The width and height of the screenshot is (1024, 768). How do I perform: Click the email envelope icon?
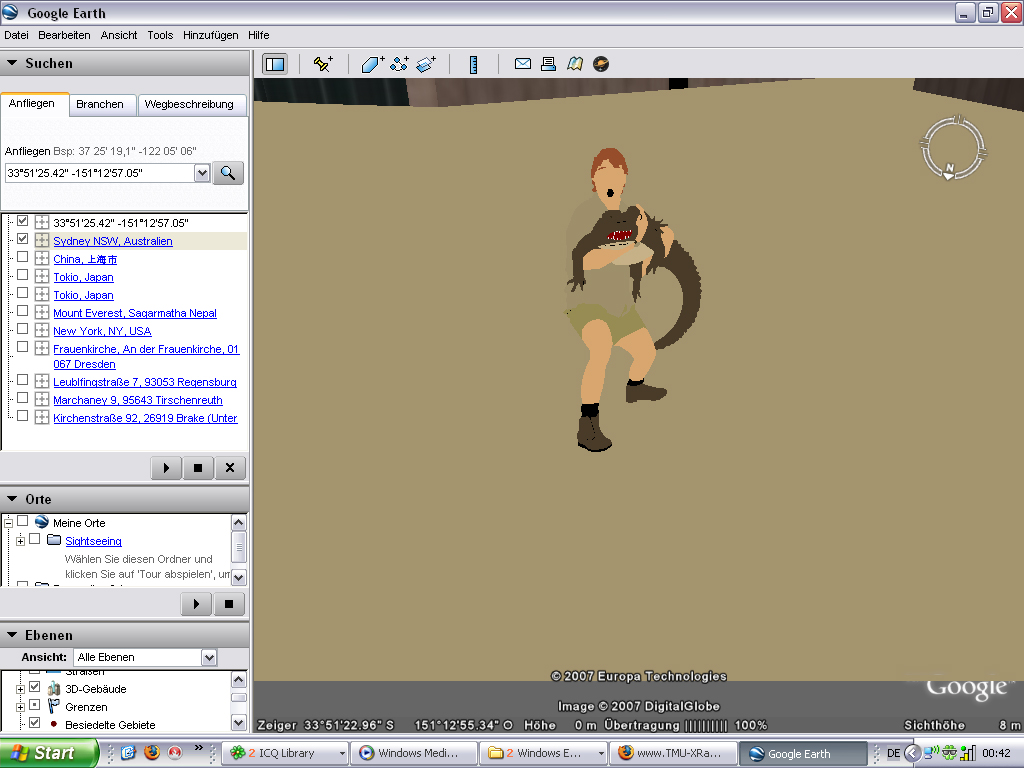click(522, 64)
